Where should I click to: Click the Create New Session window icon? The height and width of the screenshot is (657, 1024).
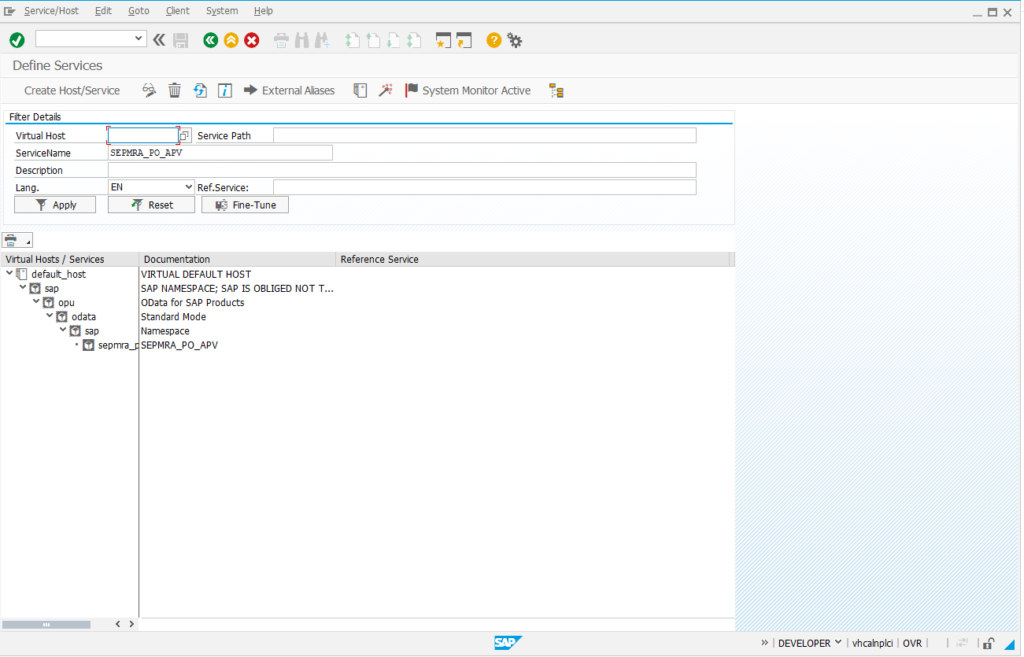443,40
